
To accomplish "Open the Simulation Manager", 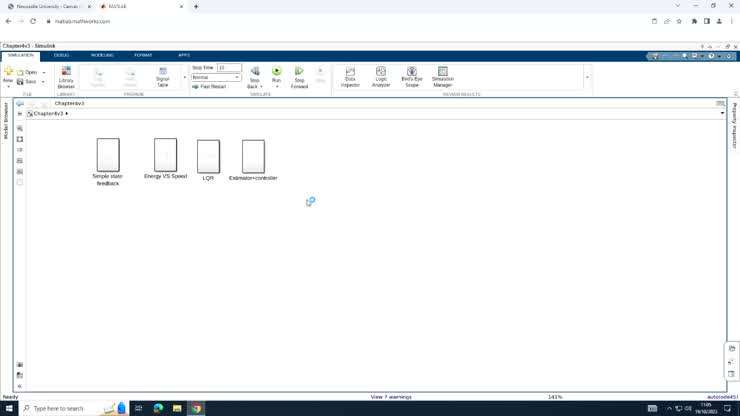I will click(x=443, y=76).
